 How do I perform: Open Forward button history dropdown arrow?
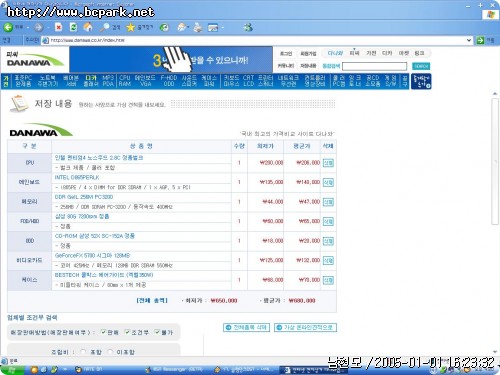tap(47, 27)
